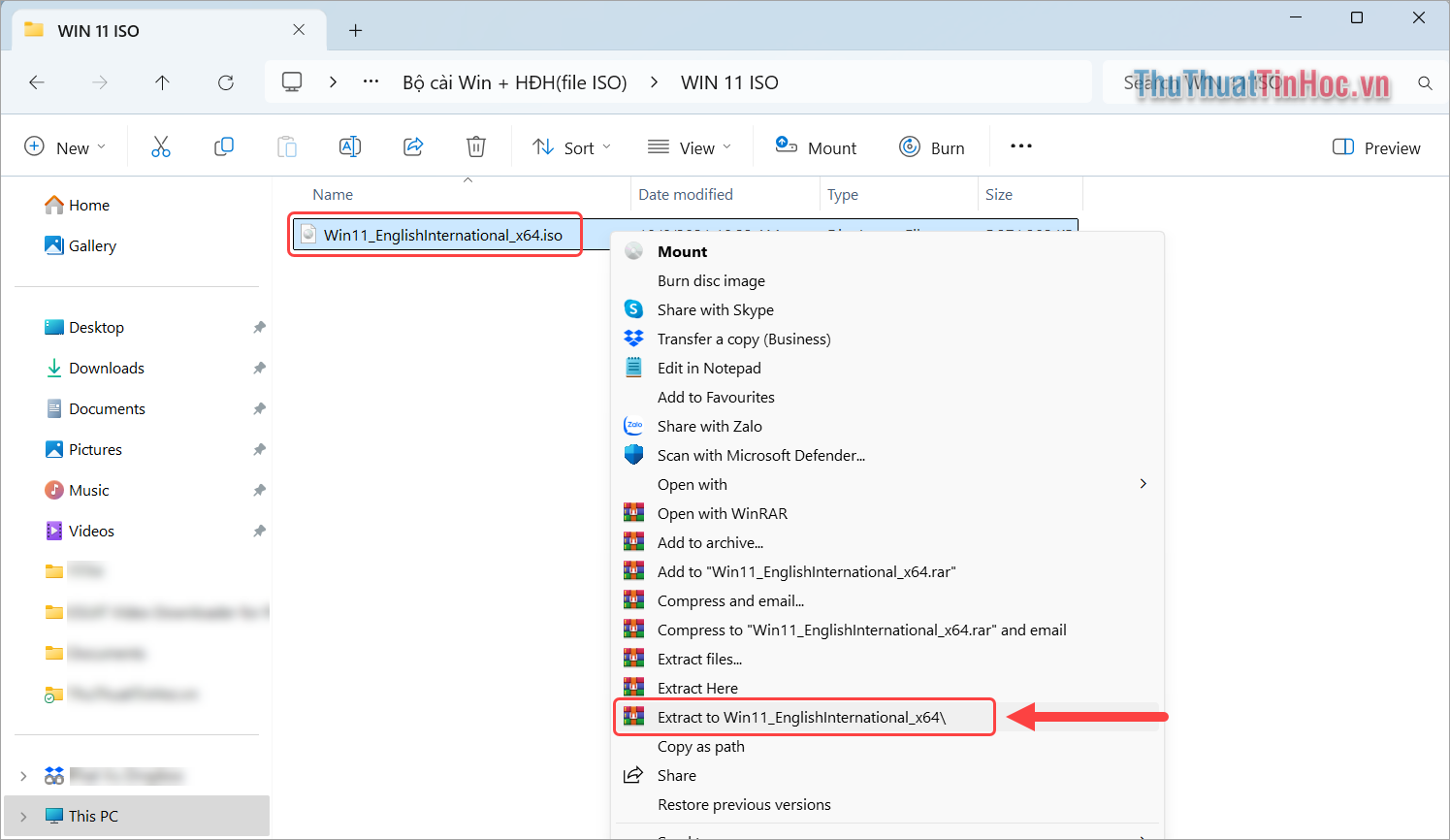Viewport: 1450px width, 840px height.
Task: Open Gallery in navigation pane
Action: [x=81, y=245]
